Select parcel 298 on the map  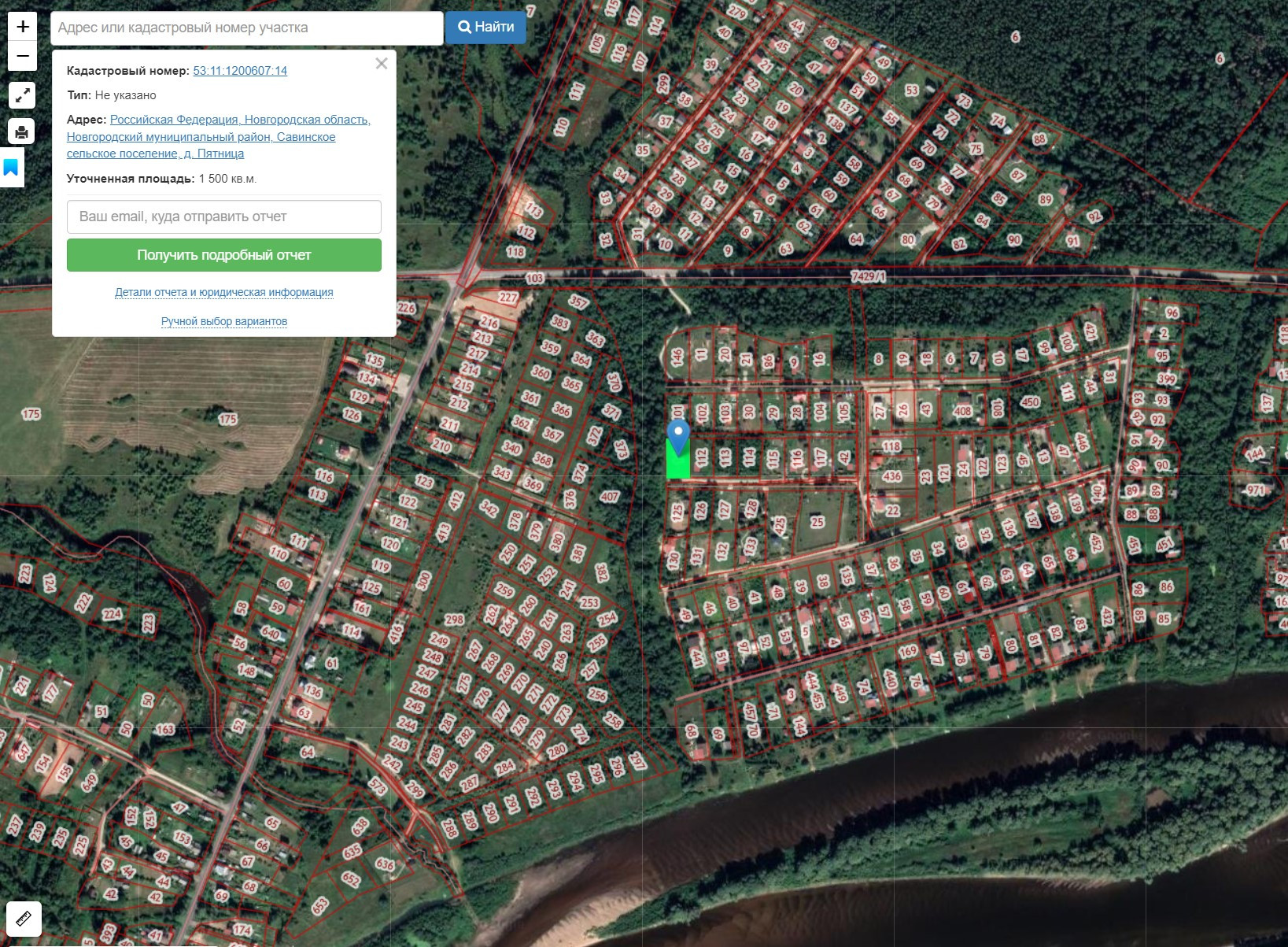pos(454,620)
